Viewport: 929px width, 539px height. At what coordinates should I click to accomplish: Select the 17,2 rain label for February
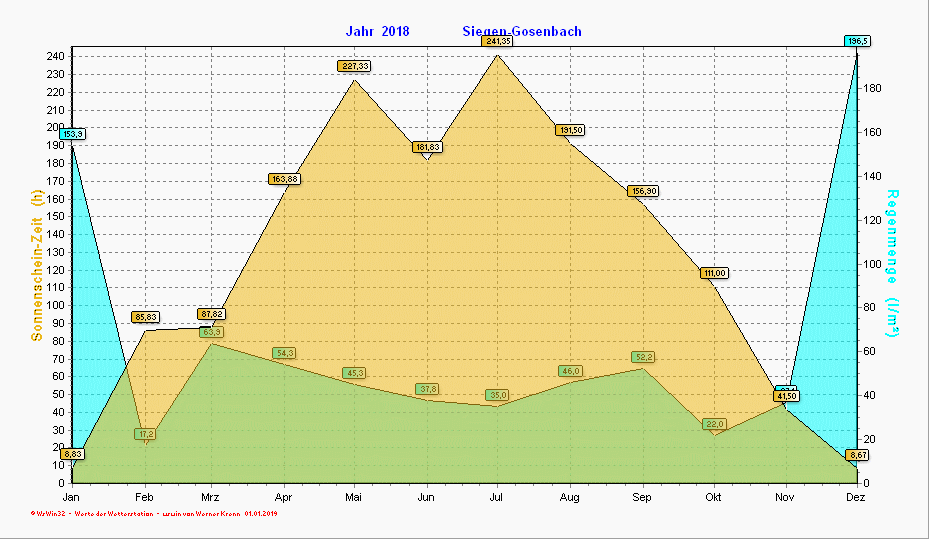click(146, 434)
